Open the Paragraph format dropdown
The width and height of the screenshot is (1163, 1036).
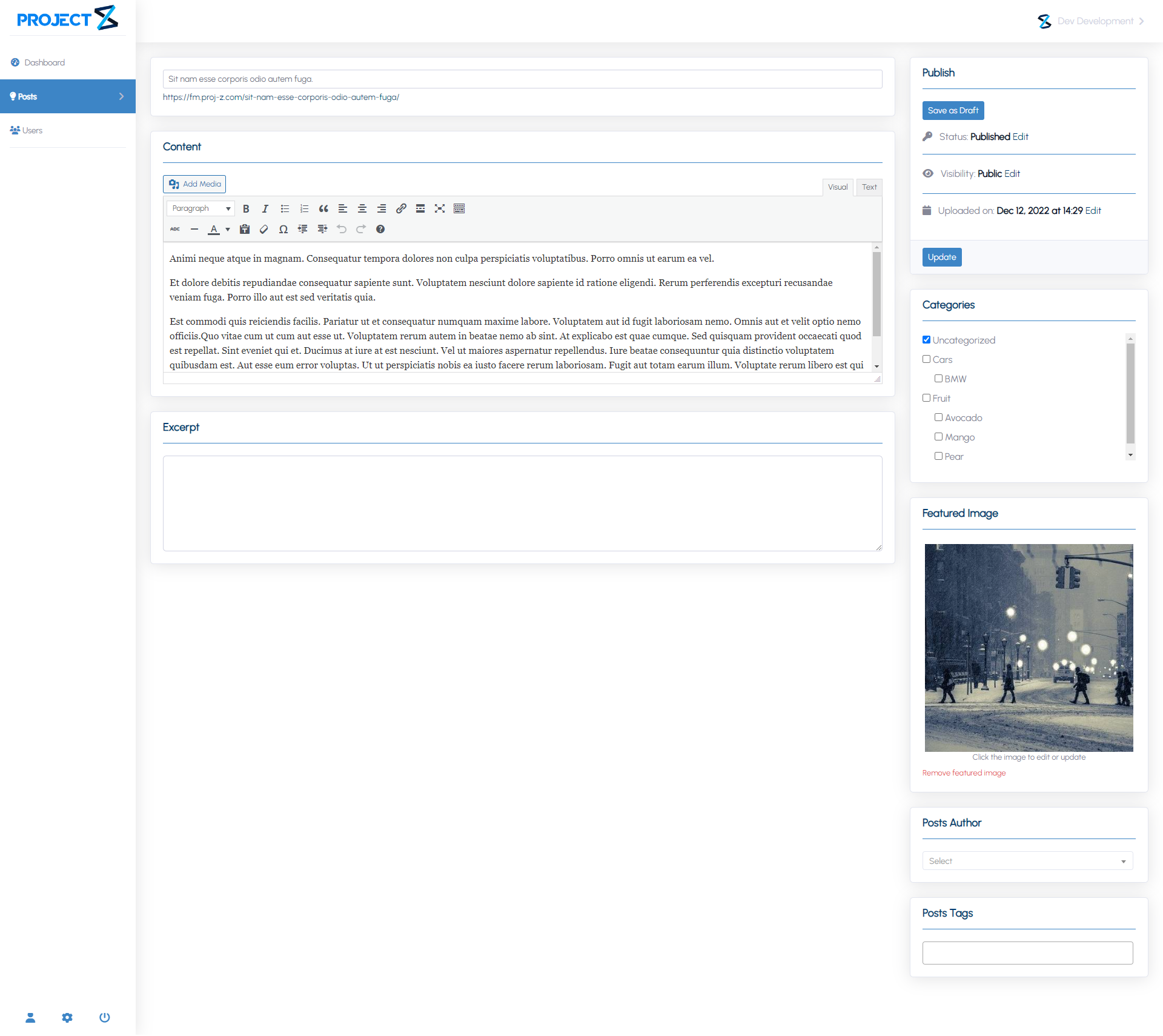200,208
